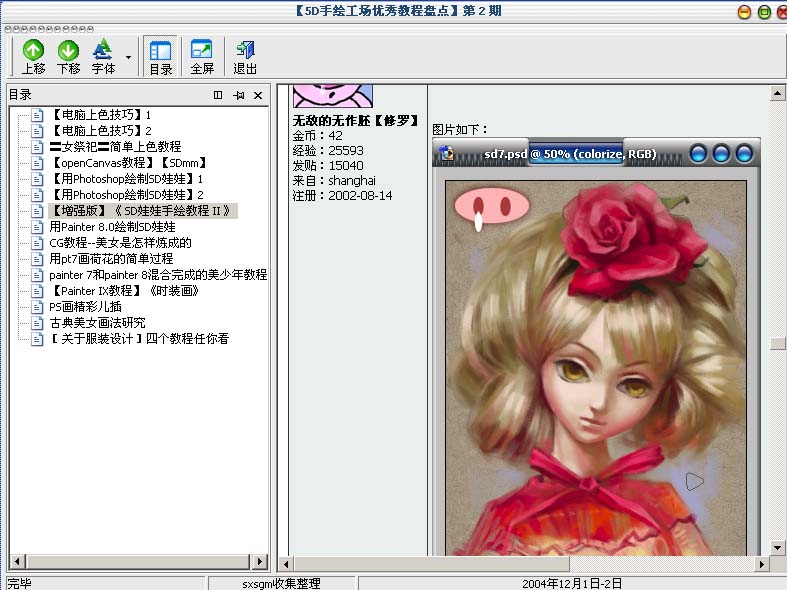Image resolution: width=787 pixels, height=590 pixels.
Task: Click the yellow minimize window button
Action: click(744, 12)
